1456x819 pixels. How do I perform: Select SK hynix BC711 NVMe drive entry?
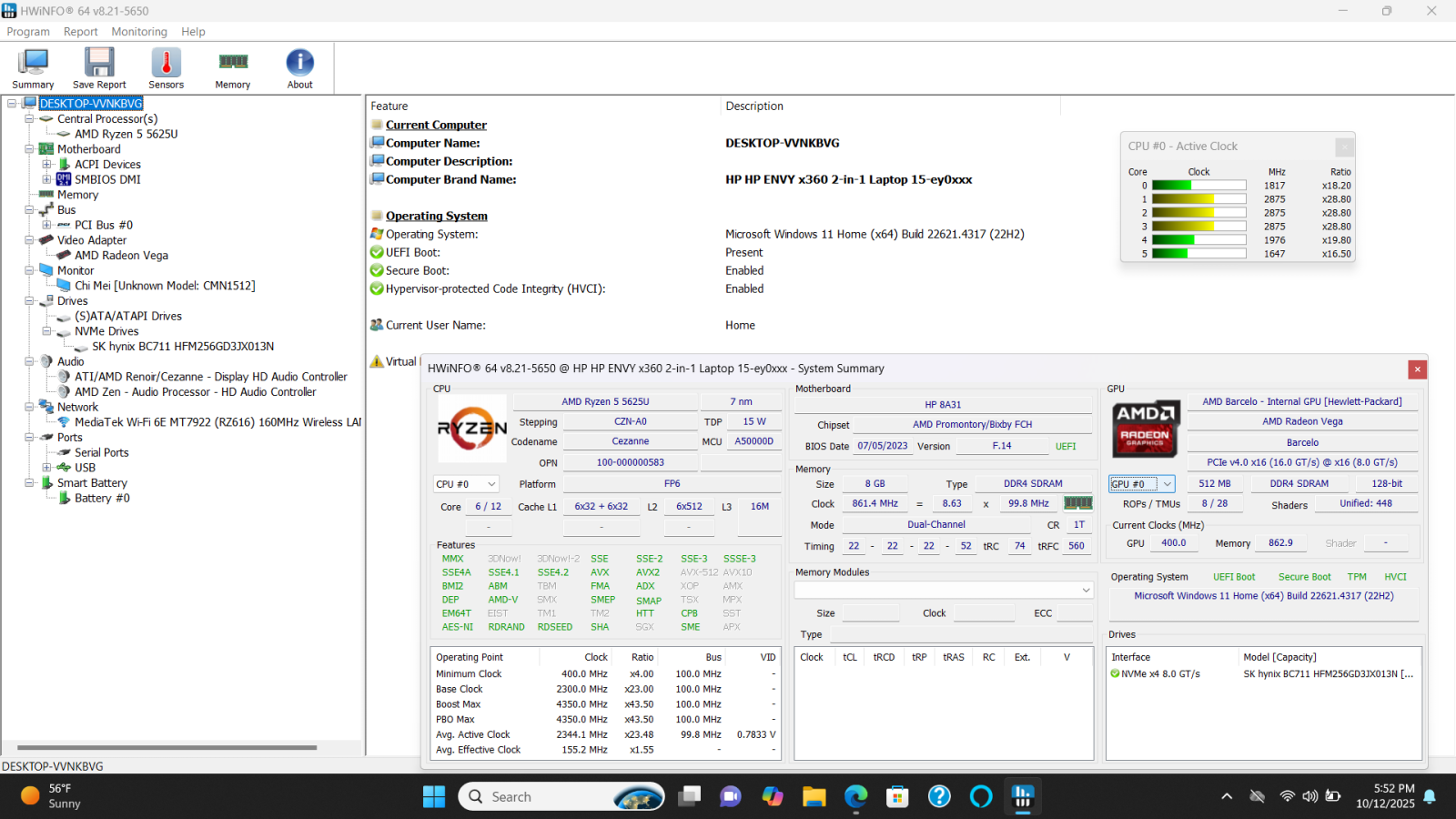tap(182, 347)
